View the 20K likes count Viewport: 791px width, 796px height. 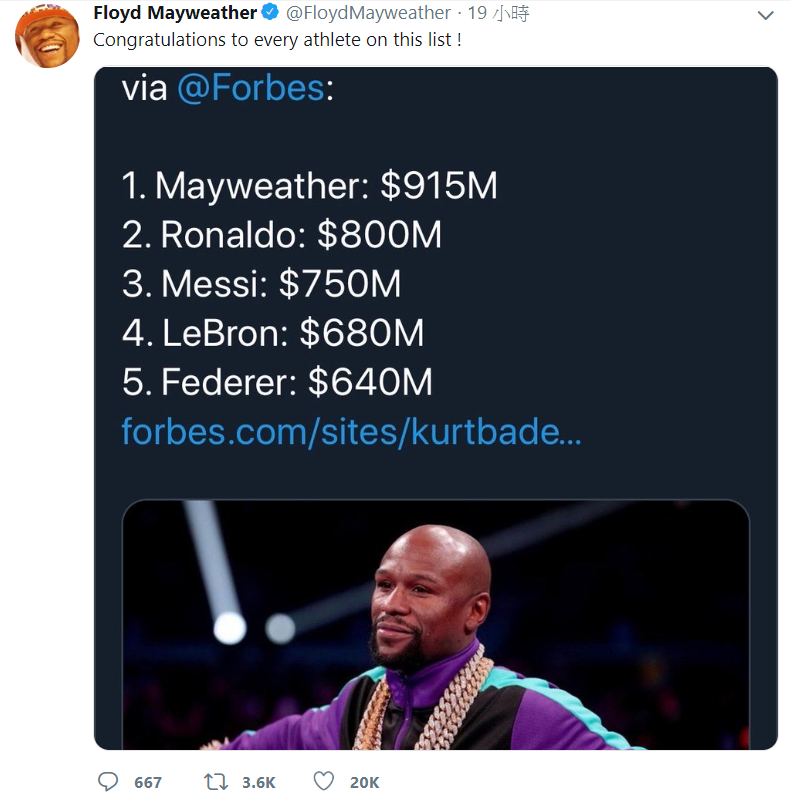(x=365, y=782)
